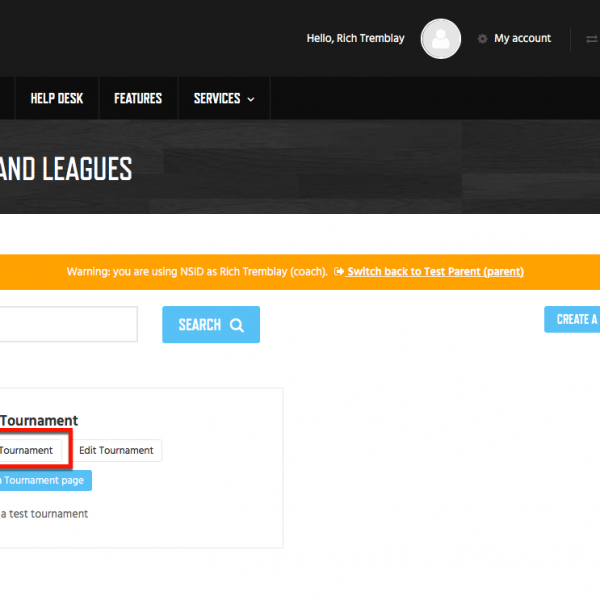This screenshot has height=600, width=600.
Task: Click the magnifier icon in Search button
Action: pyautogui.click(x=236, y=325)
